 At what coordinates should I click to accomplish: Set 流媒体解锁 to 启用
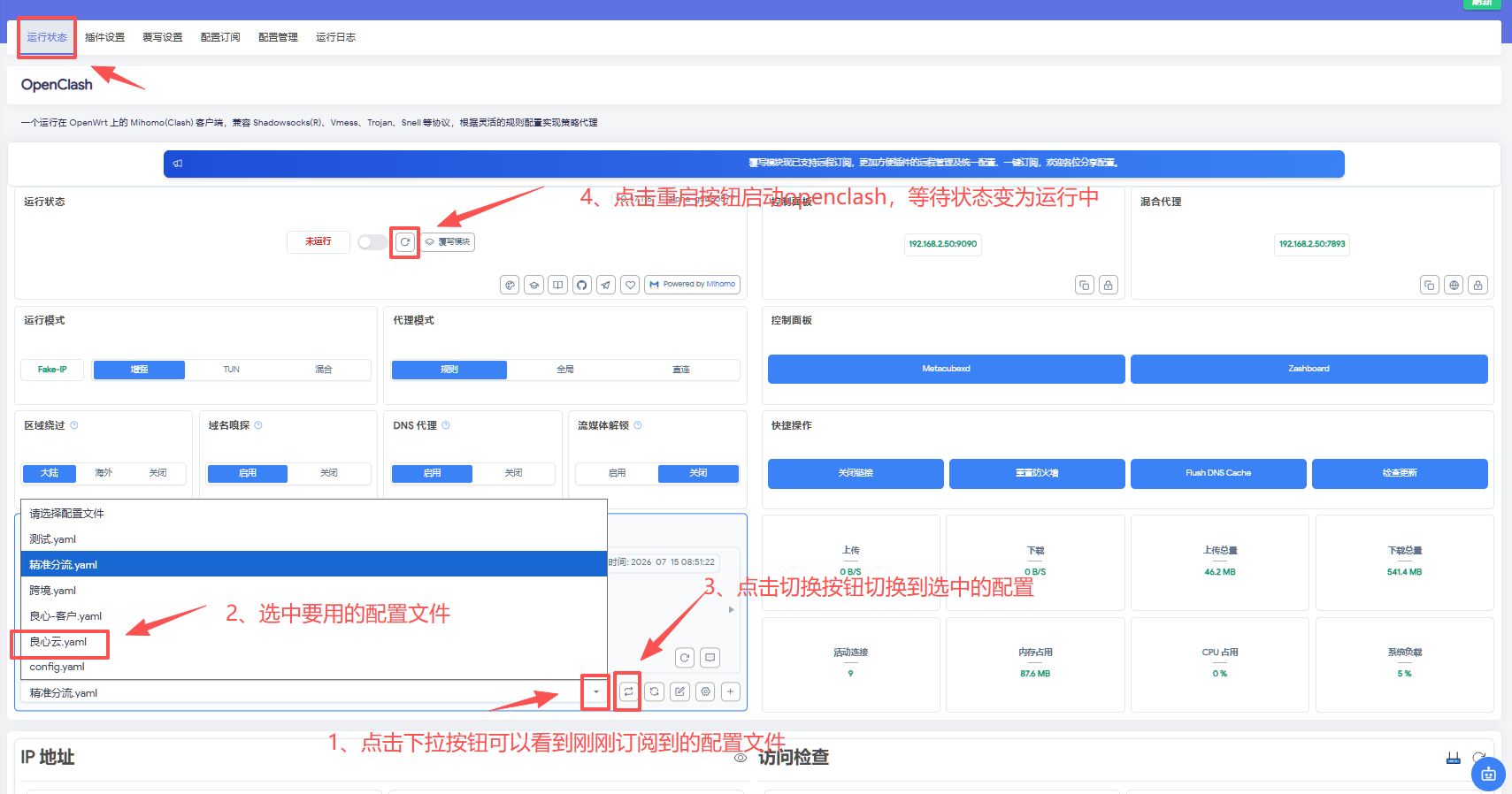click(618, 473)
